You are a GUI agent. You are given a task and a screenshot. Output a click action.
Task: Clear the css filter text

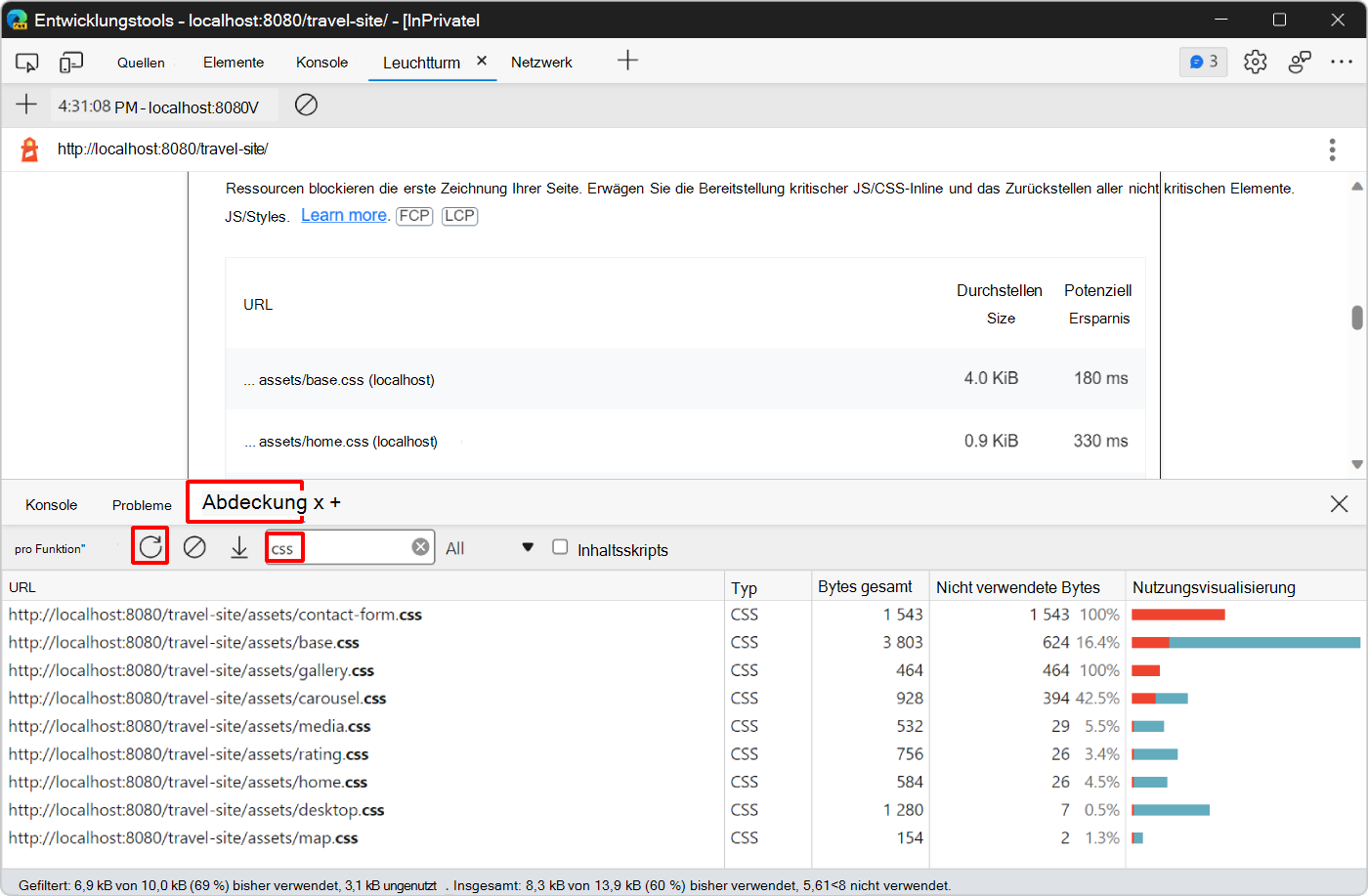coord(420,547)
